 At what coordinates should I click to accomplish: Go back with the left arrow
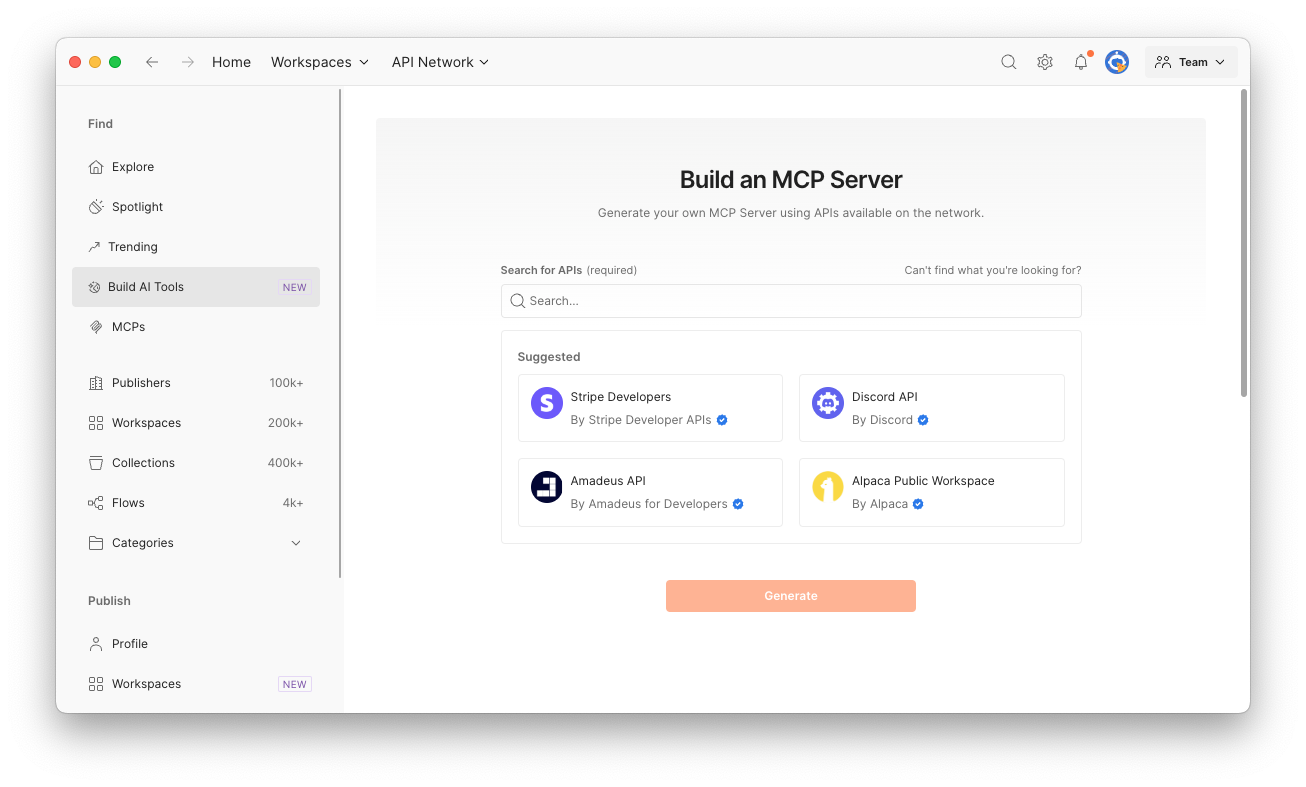152,62
